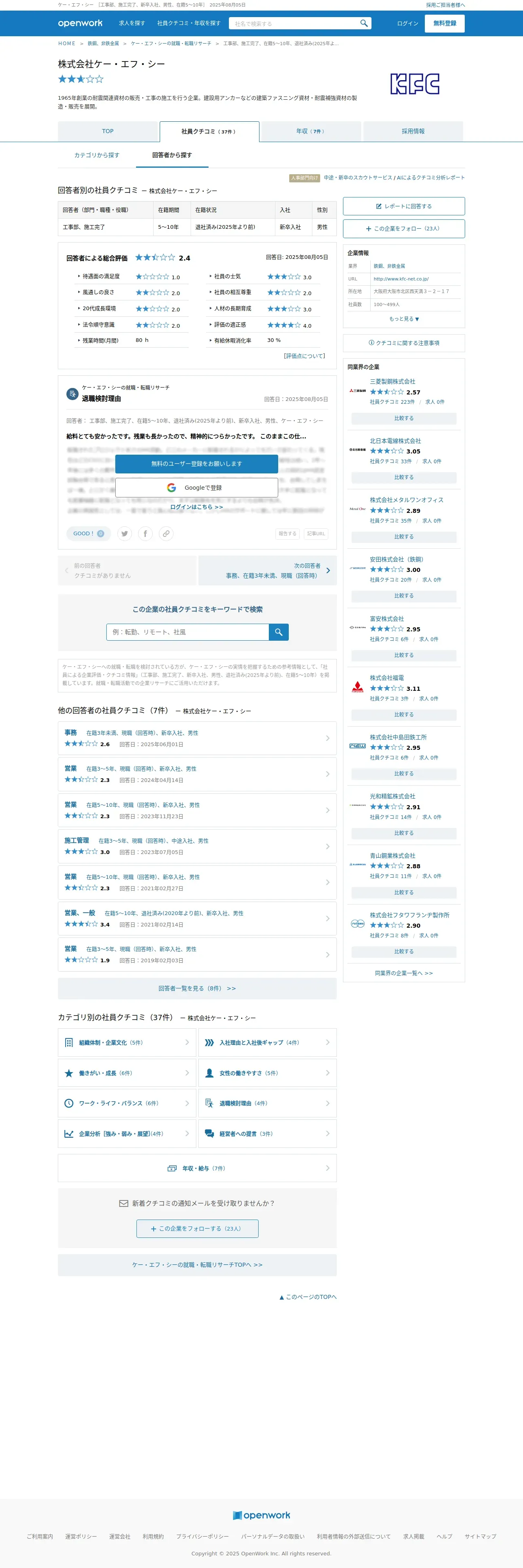This screenshot has height=1568, width=523.
Task: Click the 退職検討理由 review document icon
Action: 73,394
